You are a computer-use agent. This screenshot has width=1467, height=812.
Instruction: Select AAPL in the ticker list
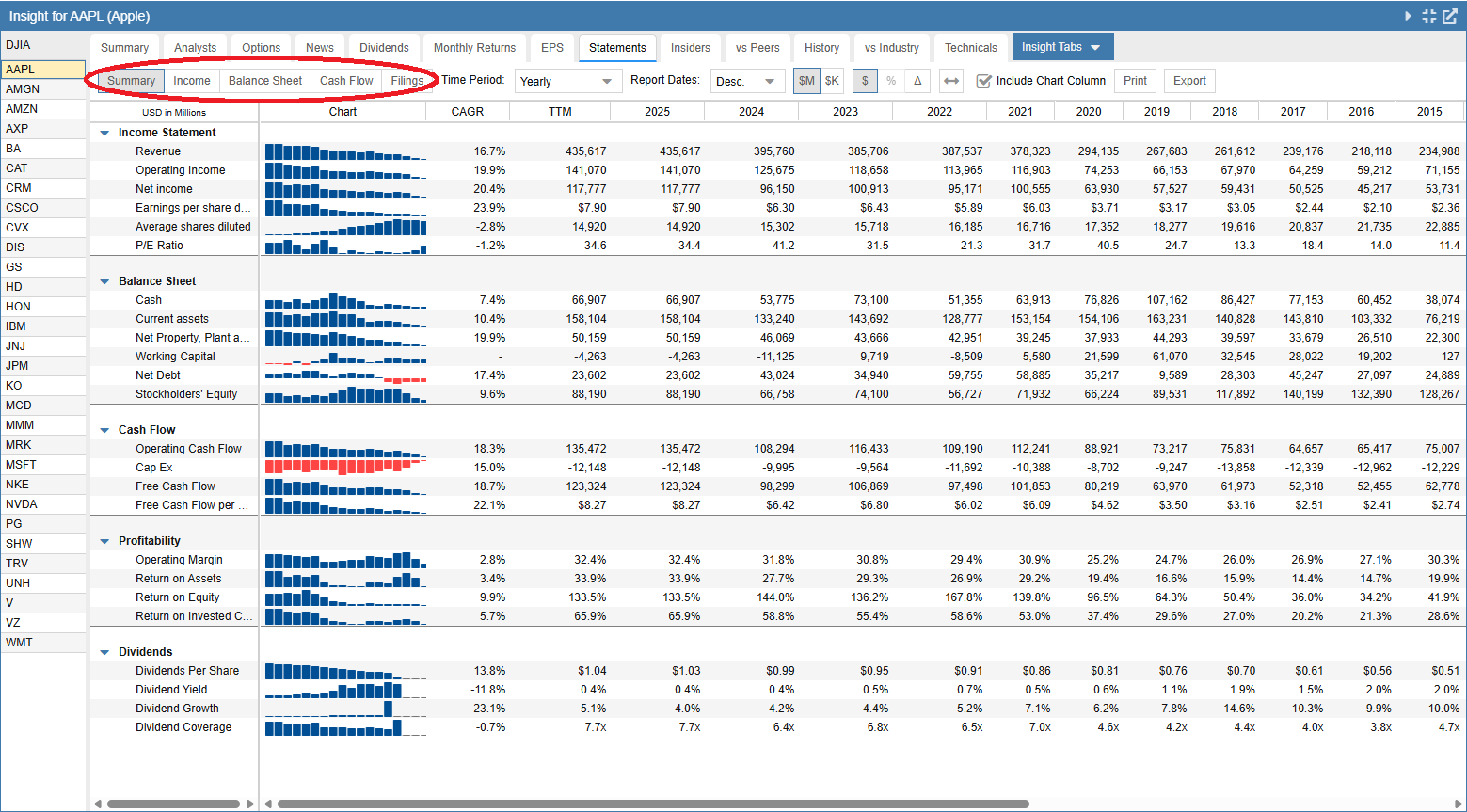coord(43,70)
